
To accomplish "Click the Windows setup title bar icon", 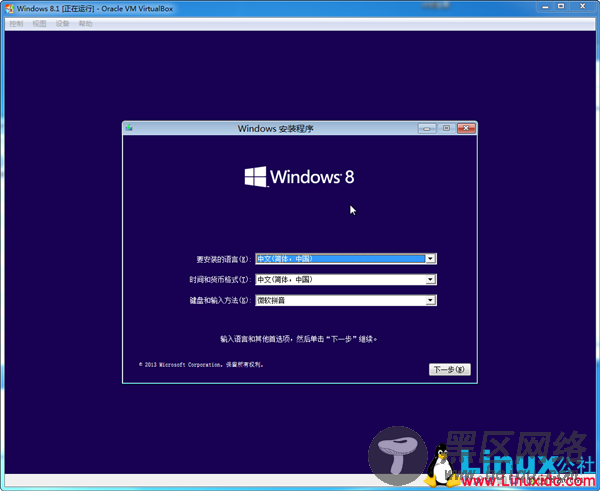I will coord(129,128).
